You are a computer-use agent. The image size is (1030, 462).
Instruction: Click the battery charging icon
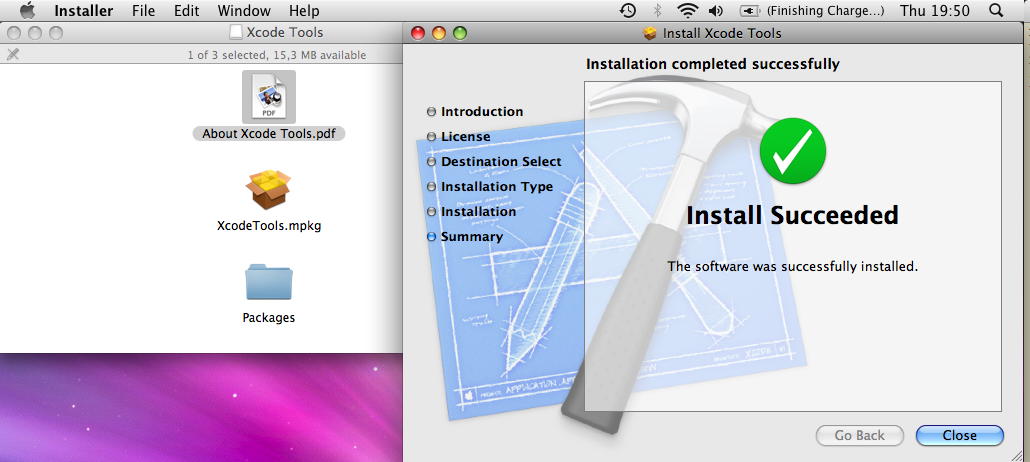tap(750, 11)
